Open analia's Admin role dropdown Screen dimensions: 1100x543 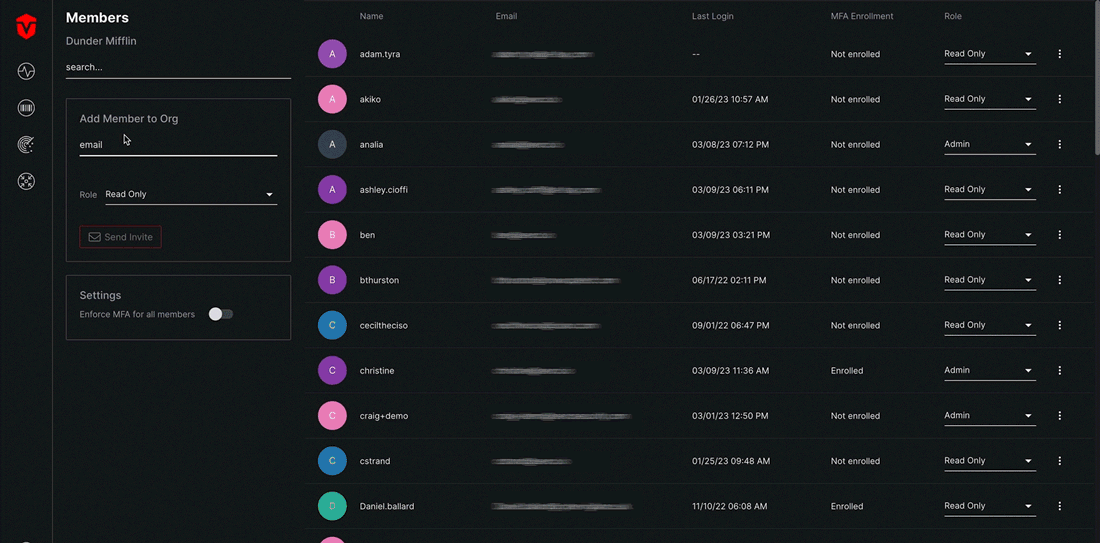coord(990,145)
